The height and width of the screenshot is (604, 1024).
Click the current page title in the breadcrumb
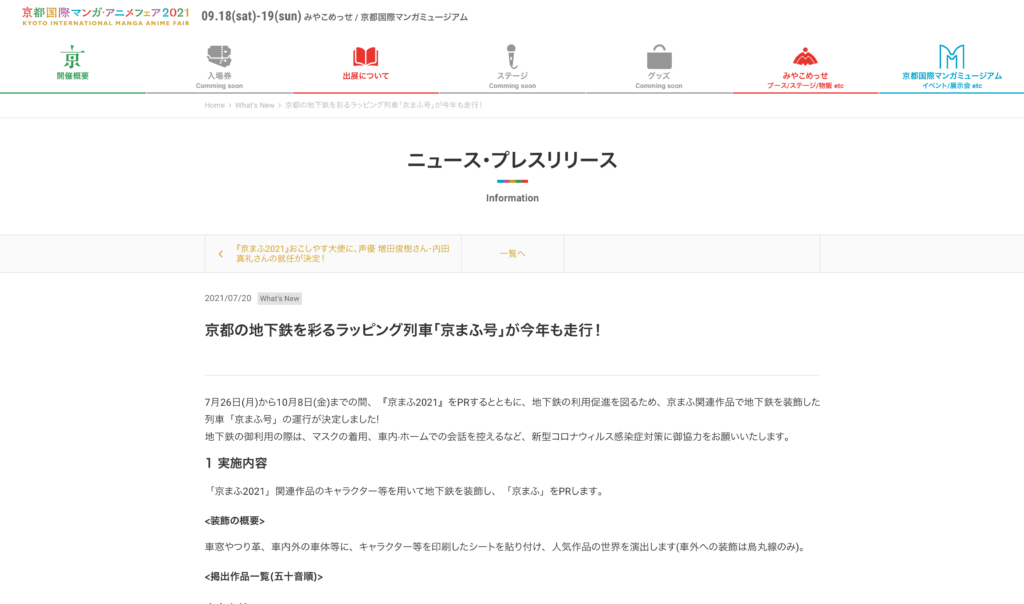click(384, 105)
